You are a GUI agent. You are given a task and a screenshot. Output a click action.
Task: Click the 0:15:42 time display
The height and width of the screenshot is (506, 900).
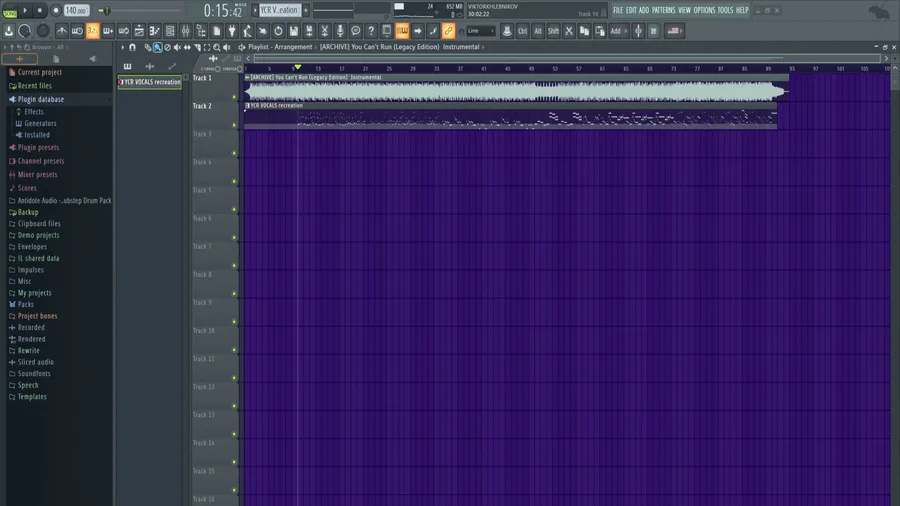pos(223,10)
